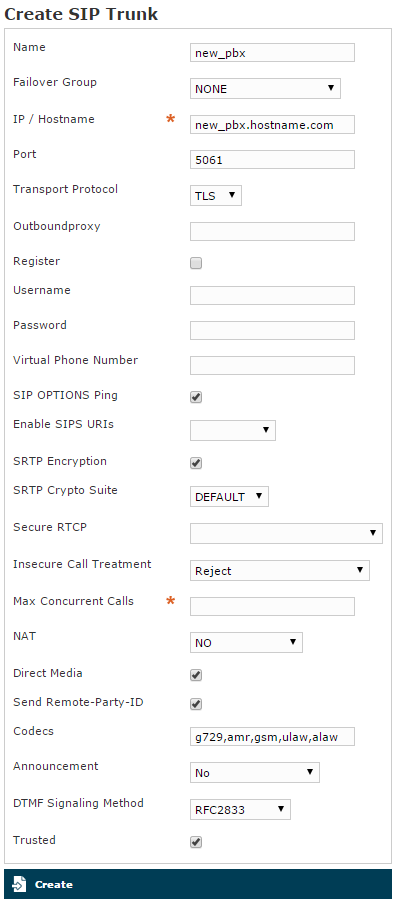Open the SRTP Crypto Suite dropdown

point(229,496)
